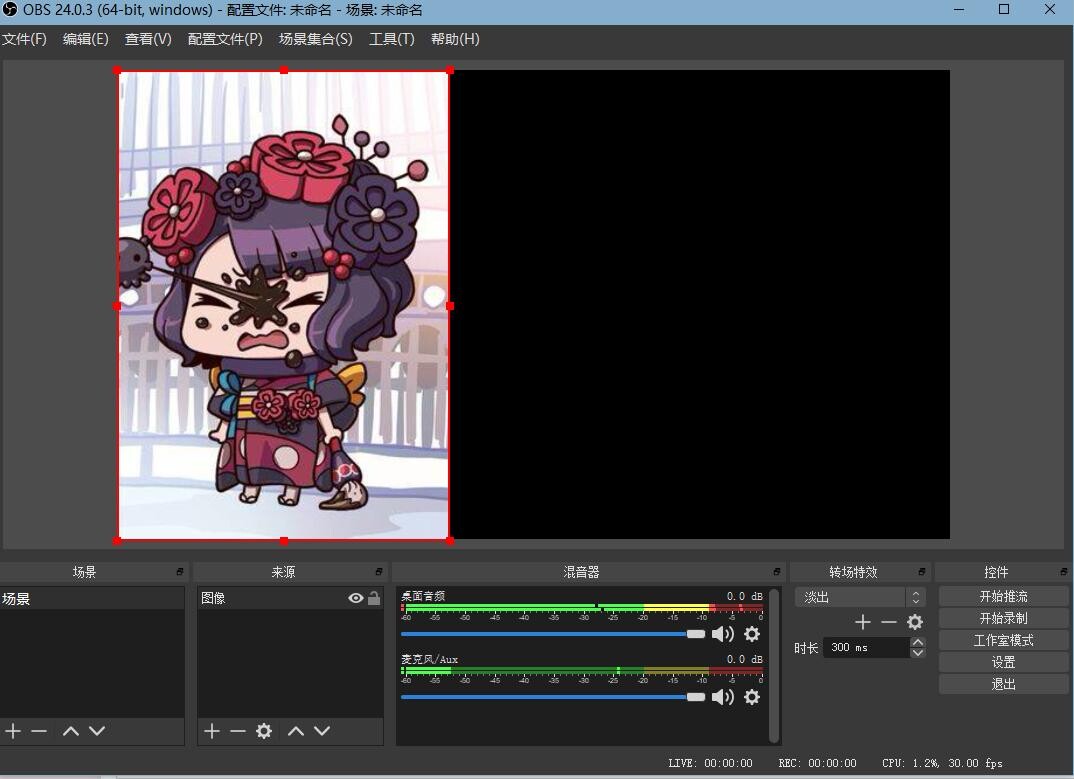
Task: Mute the 桌面音频 speaker icon
Action: 722,634
